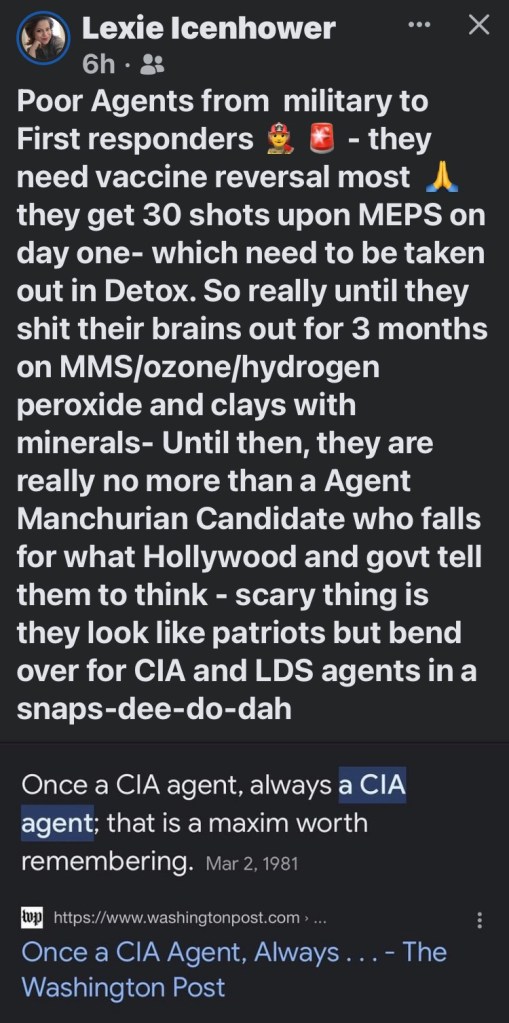Tap the 6h post timestamp
Image resolution: width=509 pixels, height=1023 pixels.
click(99, 64)
